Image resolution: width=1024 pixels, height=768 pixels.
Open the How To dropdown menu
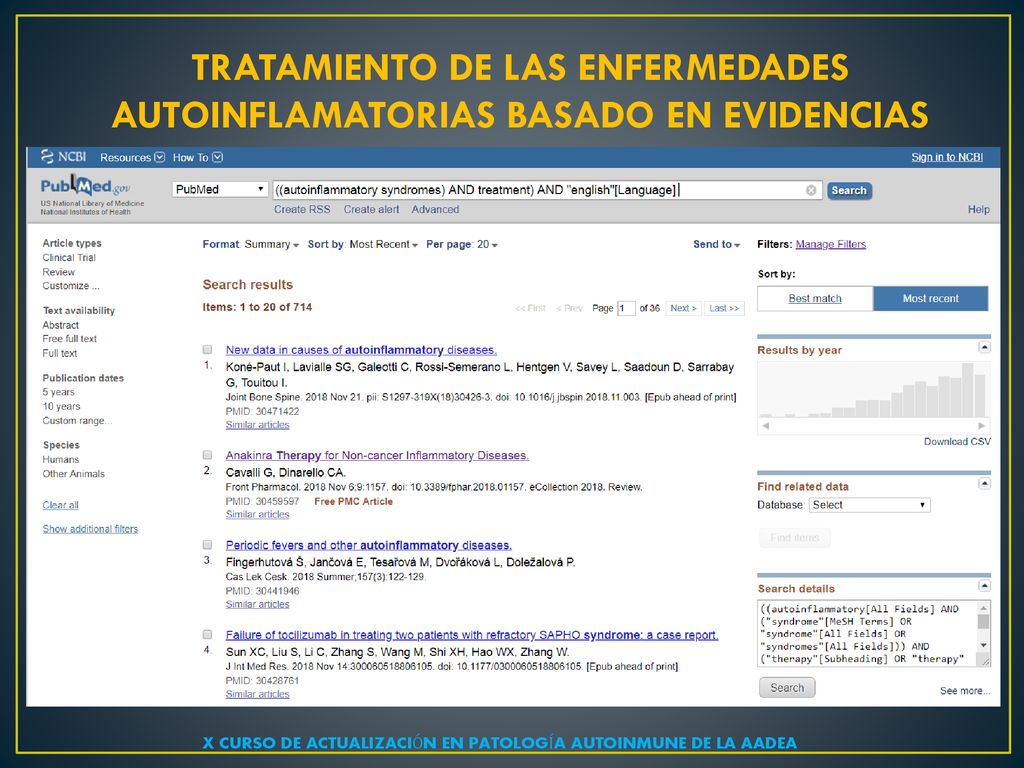click(x=197, y=157)
